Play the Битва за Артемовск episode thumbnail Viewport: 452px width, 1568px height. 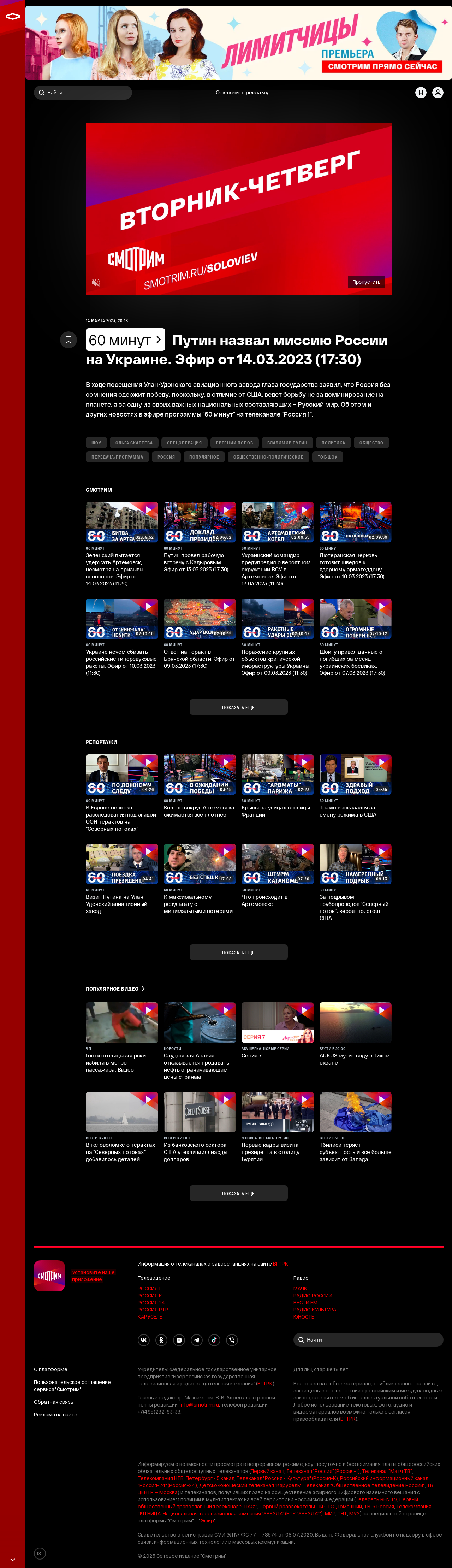click(x=122, y=522)
